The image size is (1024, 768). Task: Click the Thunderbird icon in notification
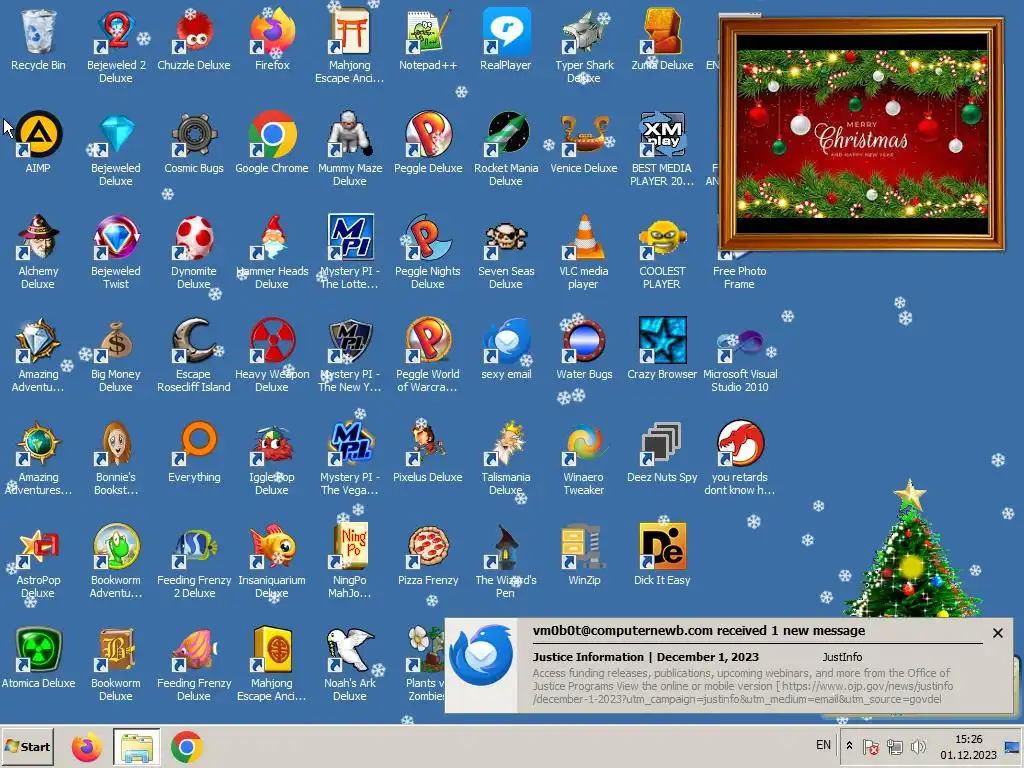(x=482, y=655)
